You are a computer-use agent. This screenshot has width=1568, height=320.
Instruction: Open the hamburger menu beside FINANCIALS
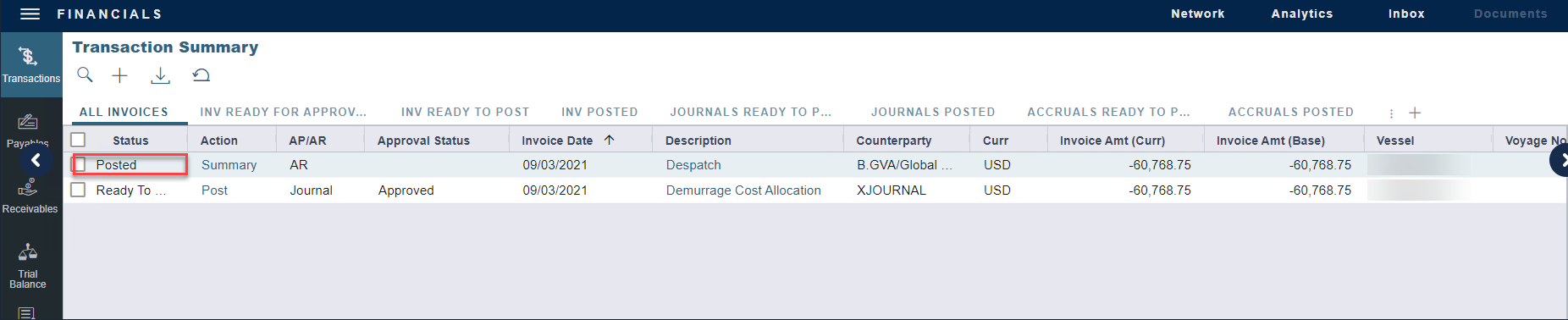30,14
